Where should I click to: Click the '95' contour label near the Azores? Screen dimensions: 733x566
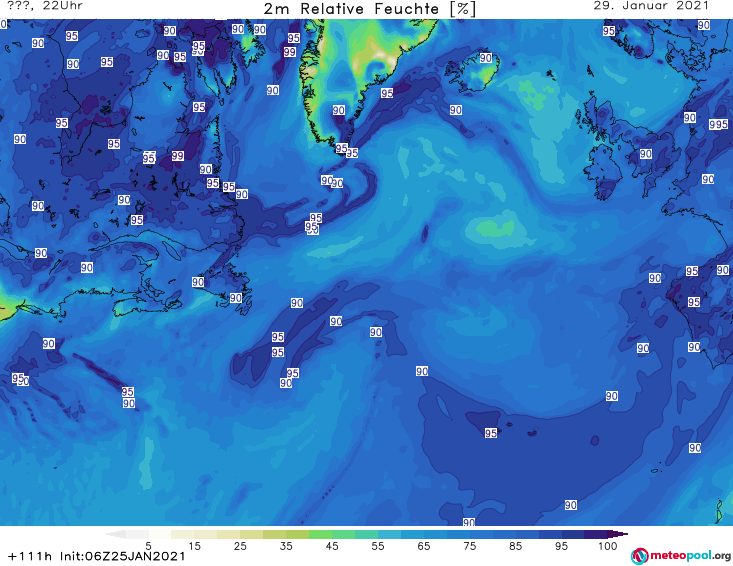pyautogui.click(x=491, y=433)
